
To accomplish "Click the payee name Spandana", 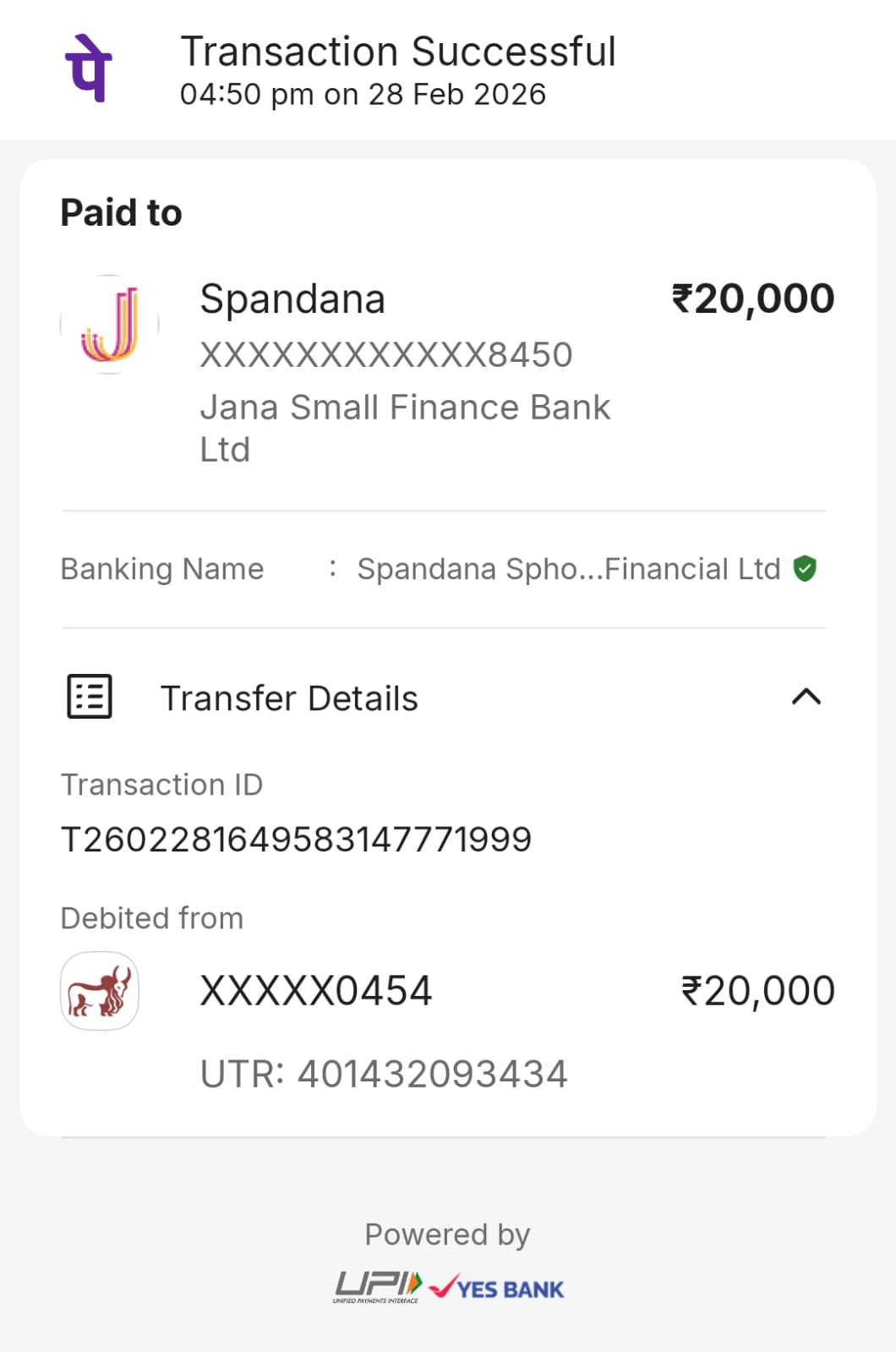I will (x=292, y=299).
